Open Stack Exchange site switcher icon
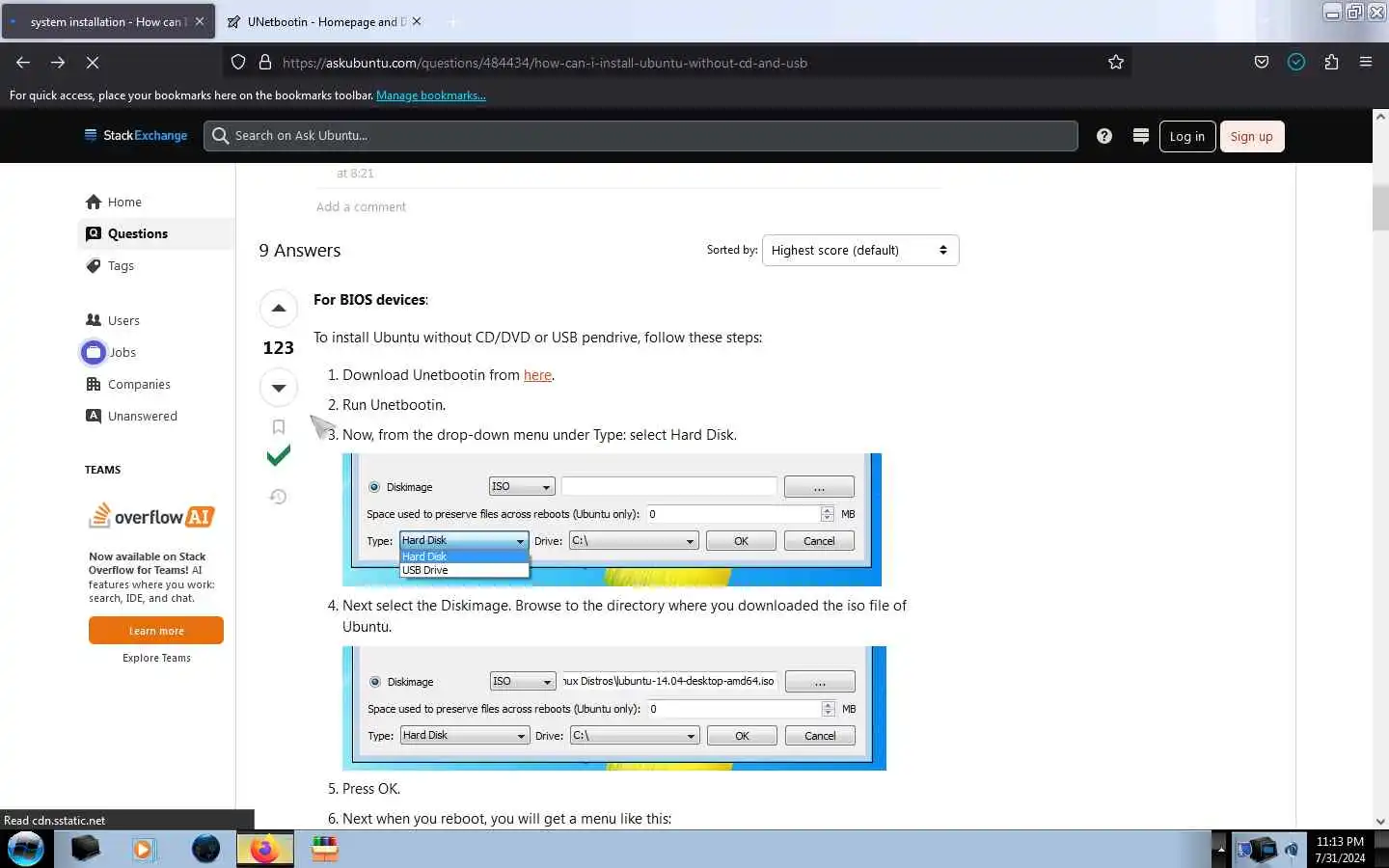Viewport: 1389px width, 868px height. point(1140,136)
